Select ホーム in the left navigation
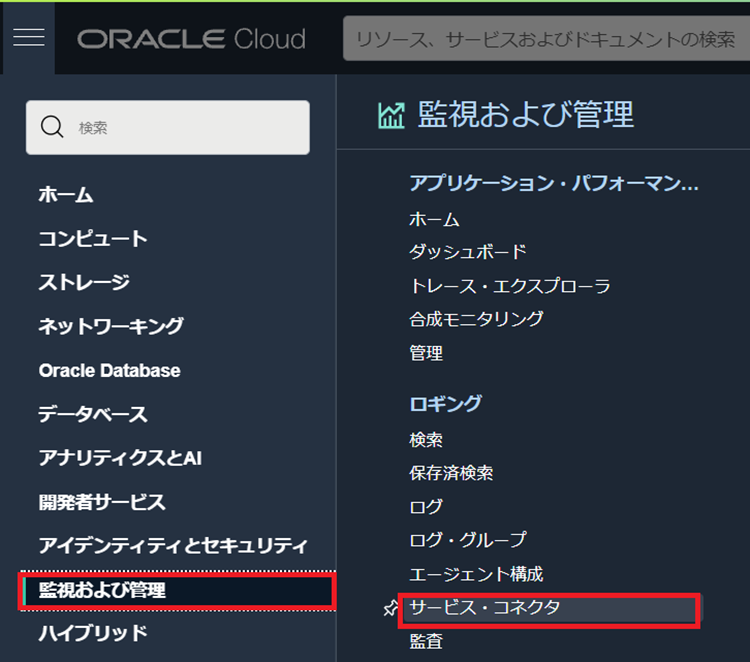This screenshot has height=662, width=750. click(x=66, y=194)
